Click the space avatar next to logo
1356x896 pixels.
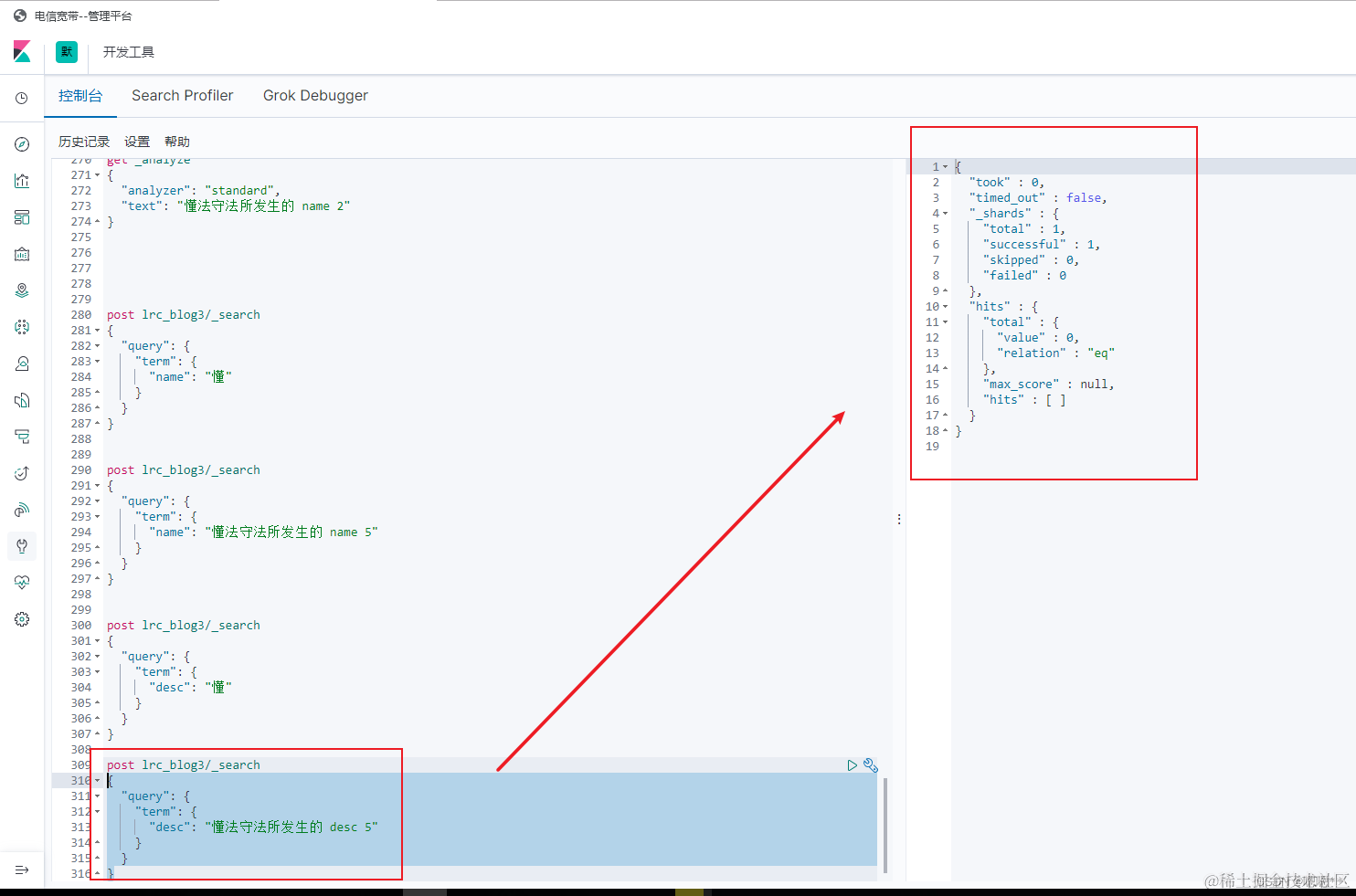tap(67, 52)
